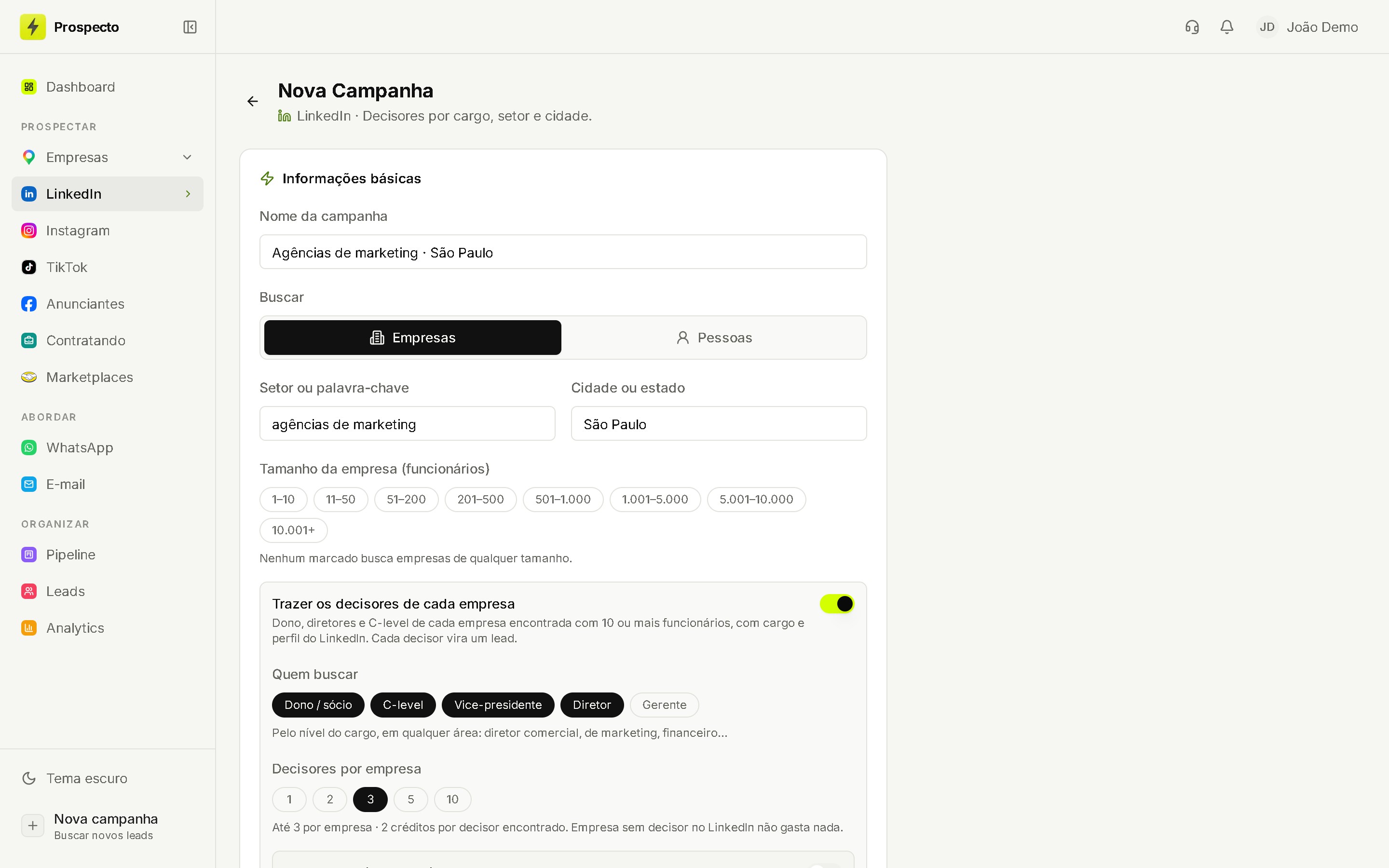Click the moon icon for Tema escuro
The width and height of the screenshot is (1389, 868).
[29, 778]
